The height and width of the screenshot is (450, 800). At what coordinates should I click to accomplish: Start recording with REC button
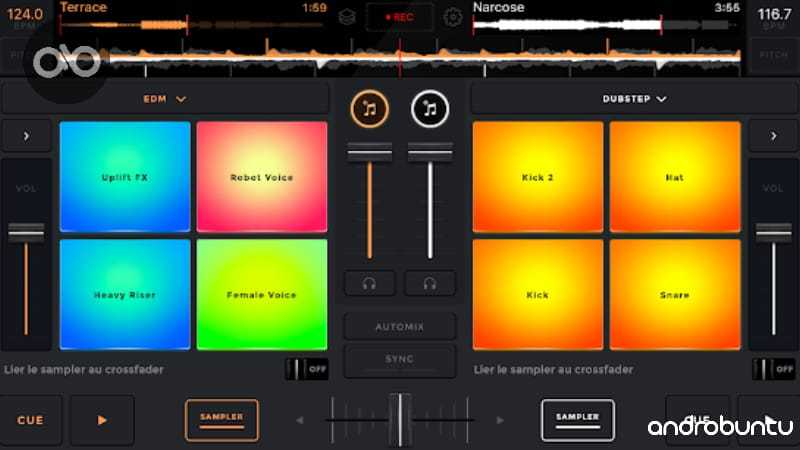click(399, 17)
